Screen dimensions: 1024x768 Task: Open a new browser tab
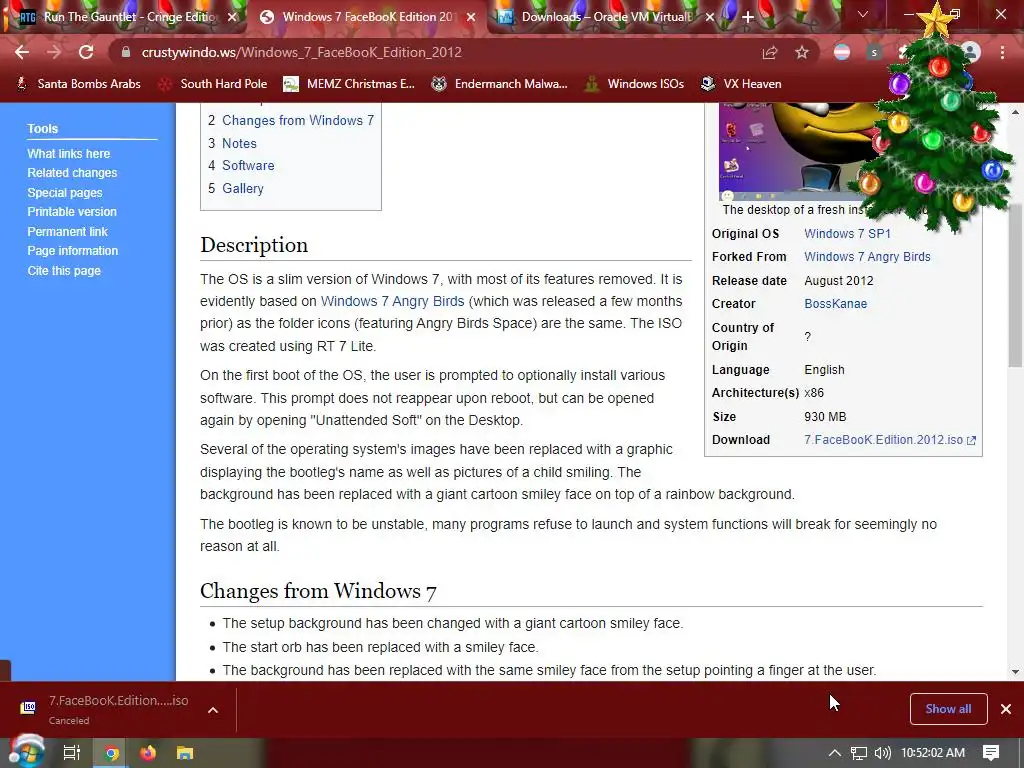[x=748, y=17]
